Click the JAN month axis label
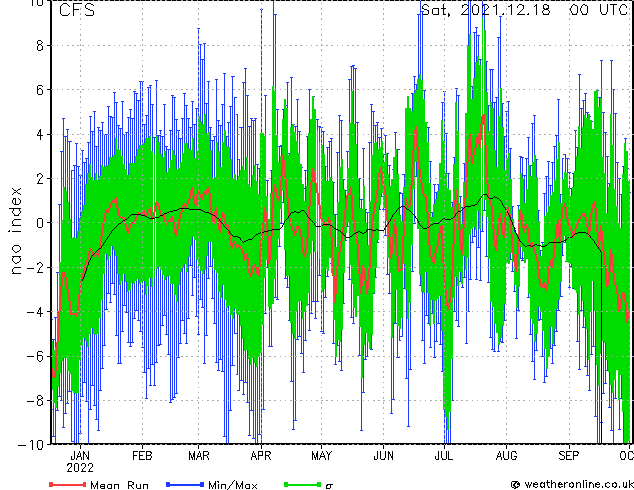Viewport: 634px width, 490px height. [80, 456]
